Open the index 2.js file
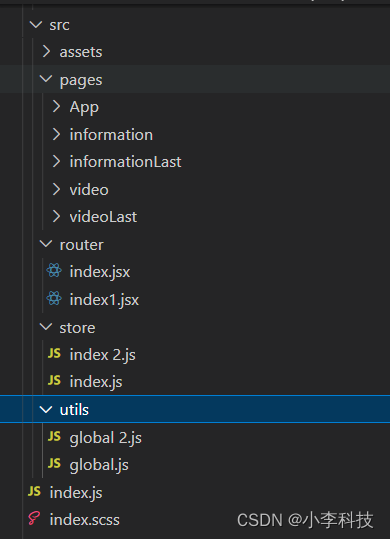The width and height of the screenshot is (390, 539). click(x=103, y=355)
